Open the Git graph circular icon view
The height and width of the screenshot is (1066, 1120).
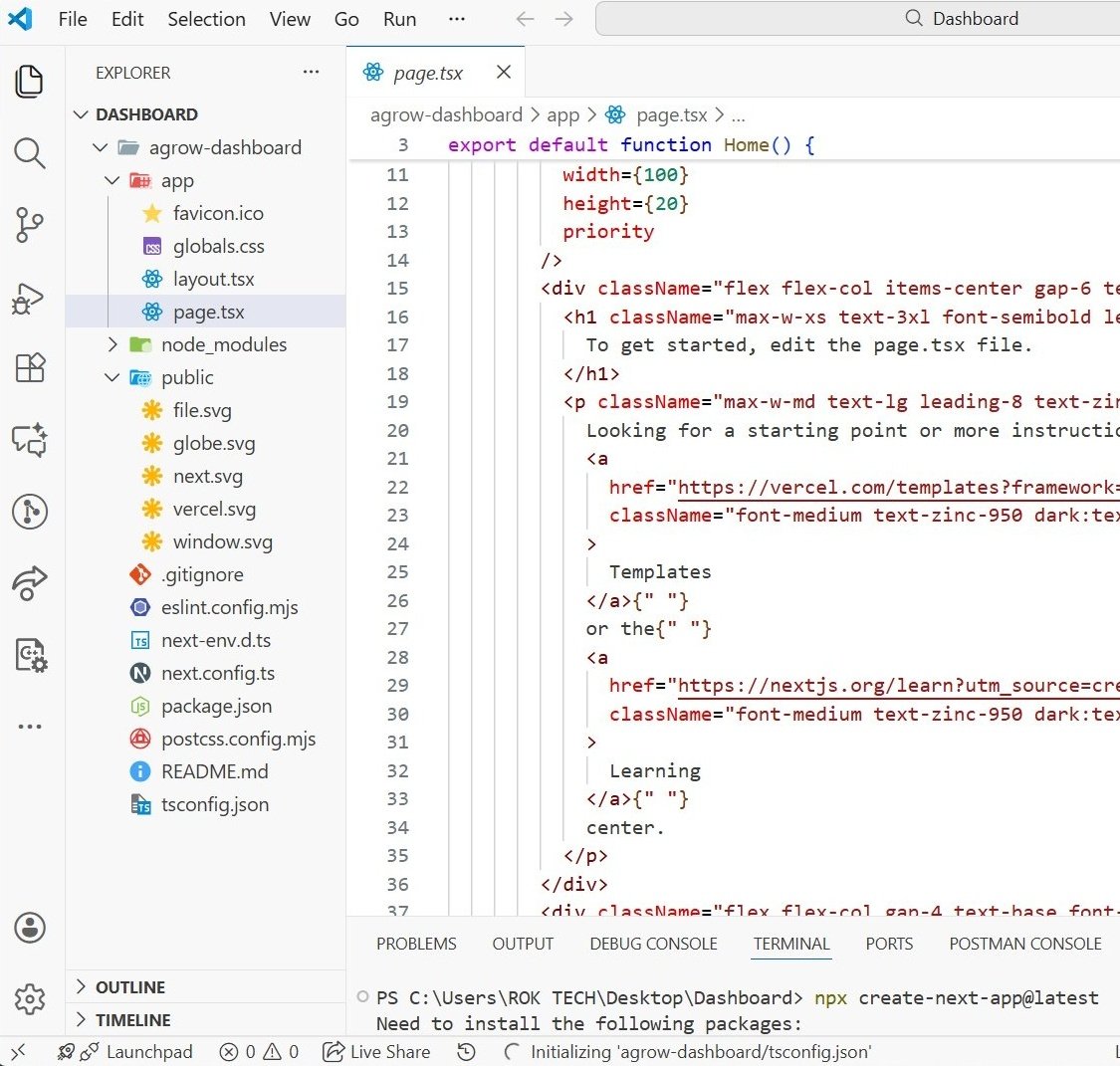(29, 512)
